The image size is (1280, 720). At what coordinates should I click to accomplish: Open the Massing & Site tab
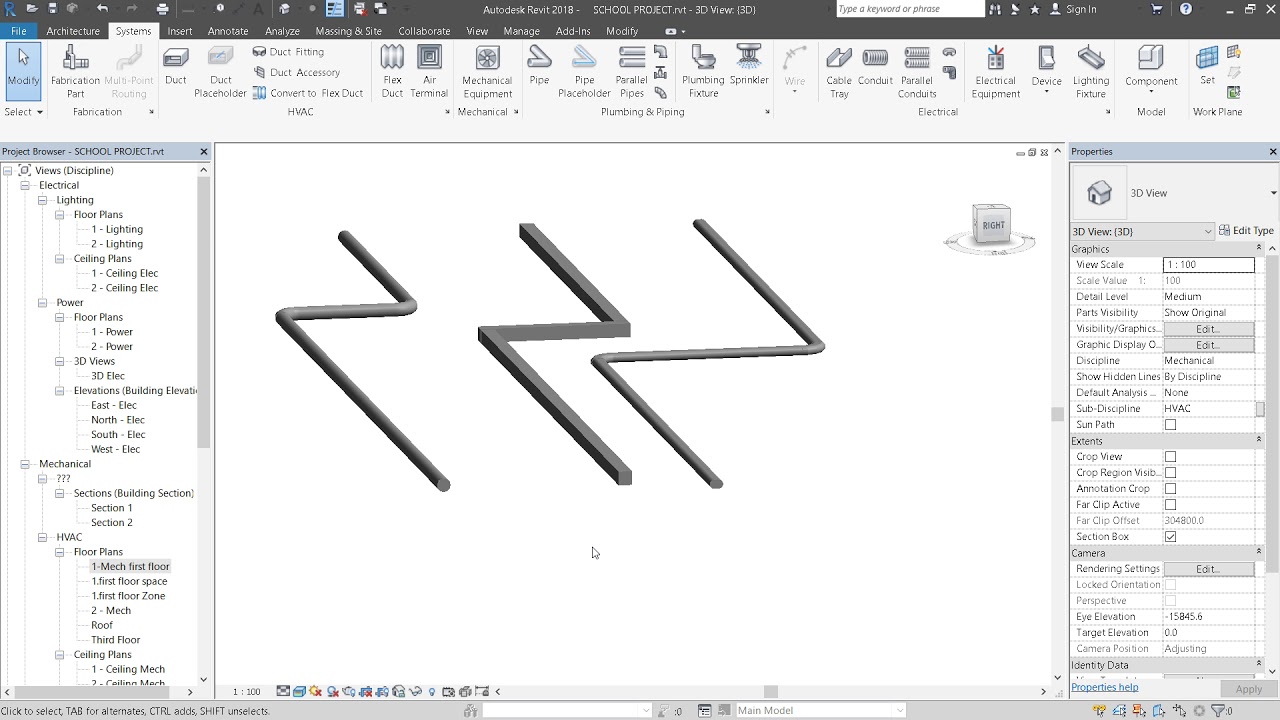349,31
